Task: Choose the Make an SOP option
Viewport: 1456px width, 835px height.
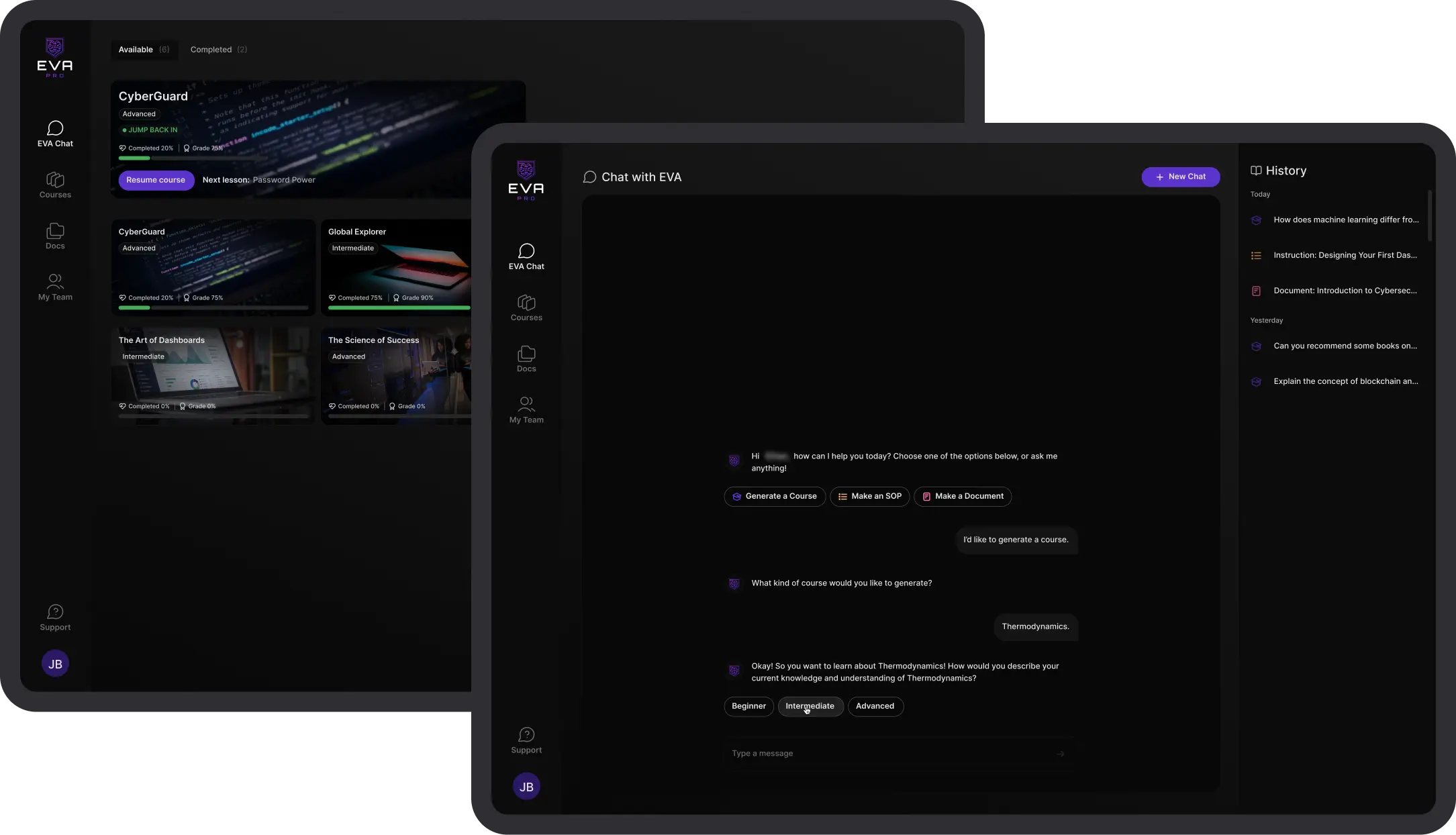Action: [869, 496]
